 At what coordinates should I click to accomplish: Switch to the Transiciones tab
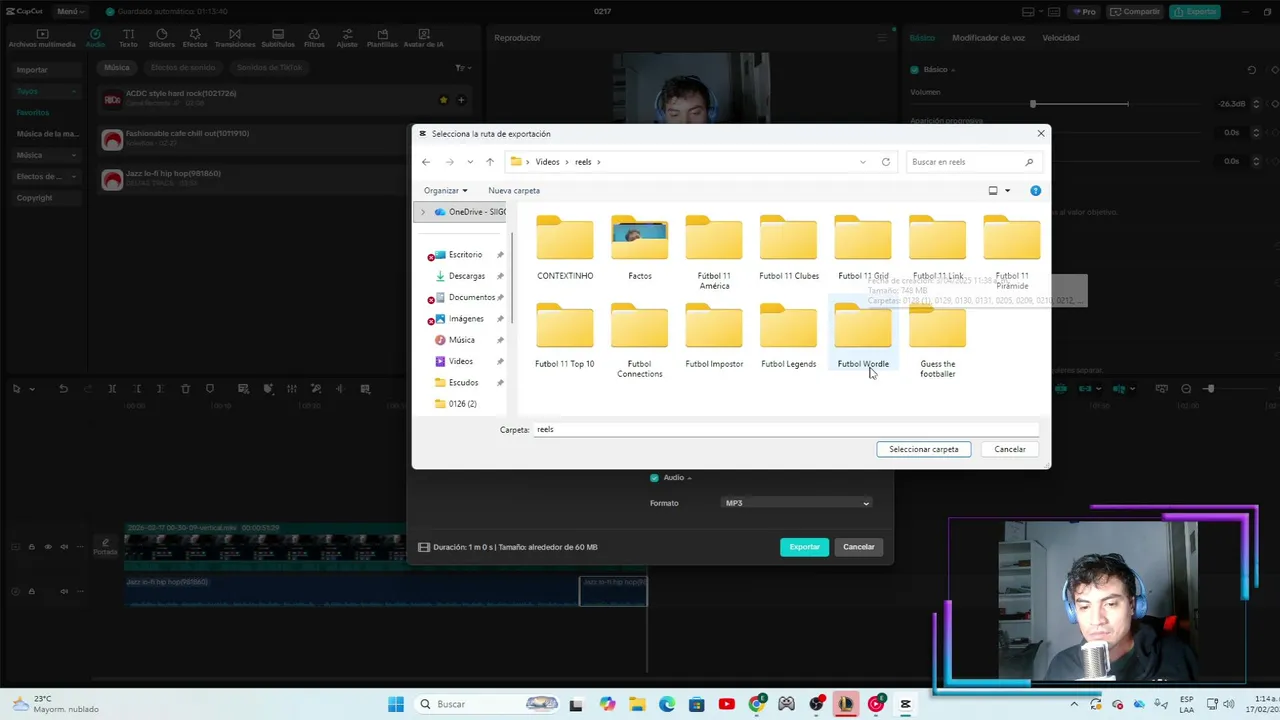(x=235, y=38)
